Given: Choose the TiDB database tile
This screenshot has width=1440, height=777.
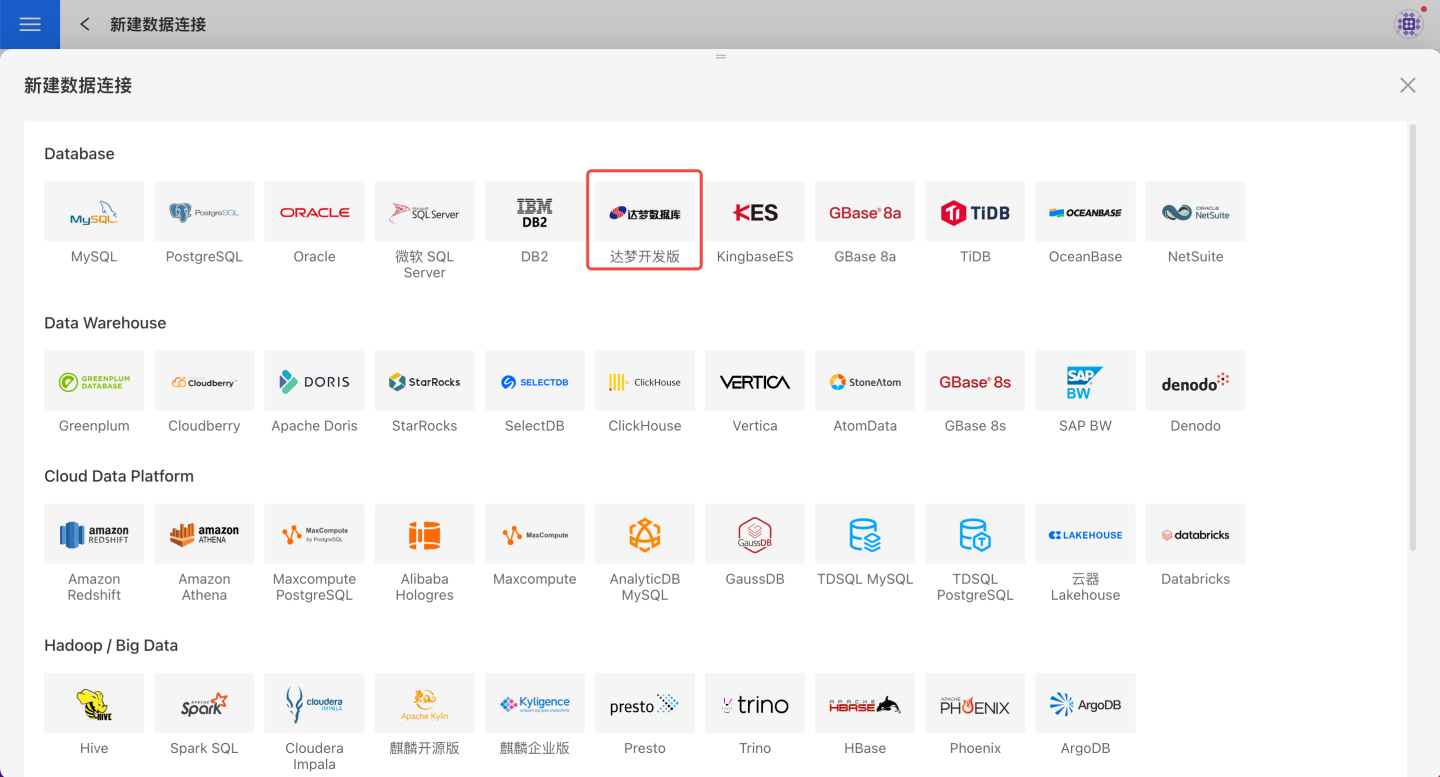Looking at the screenshot, I should click(x=975, y=212).
